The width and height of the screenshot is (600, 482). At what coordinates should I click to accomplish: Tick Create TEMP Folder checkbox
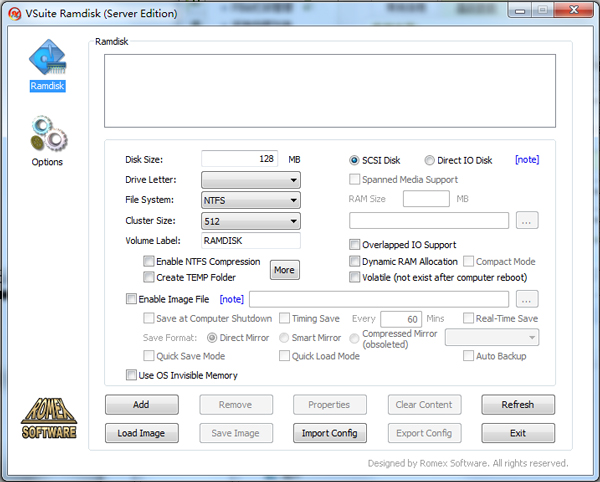[x=149, y=277]
